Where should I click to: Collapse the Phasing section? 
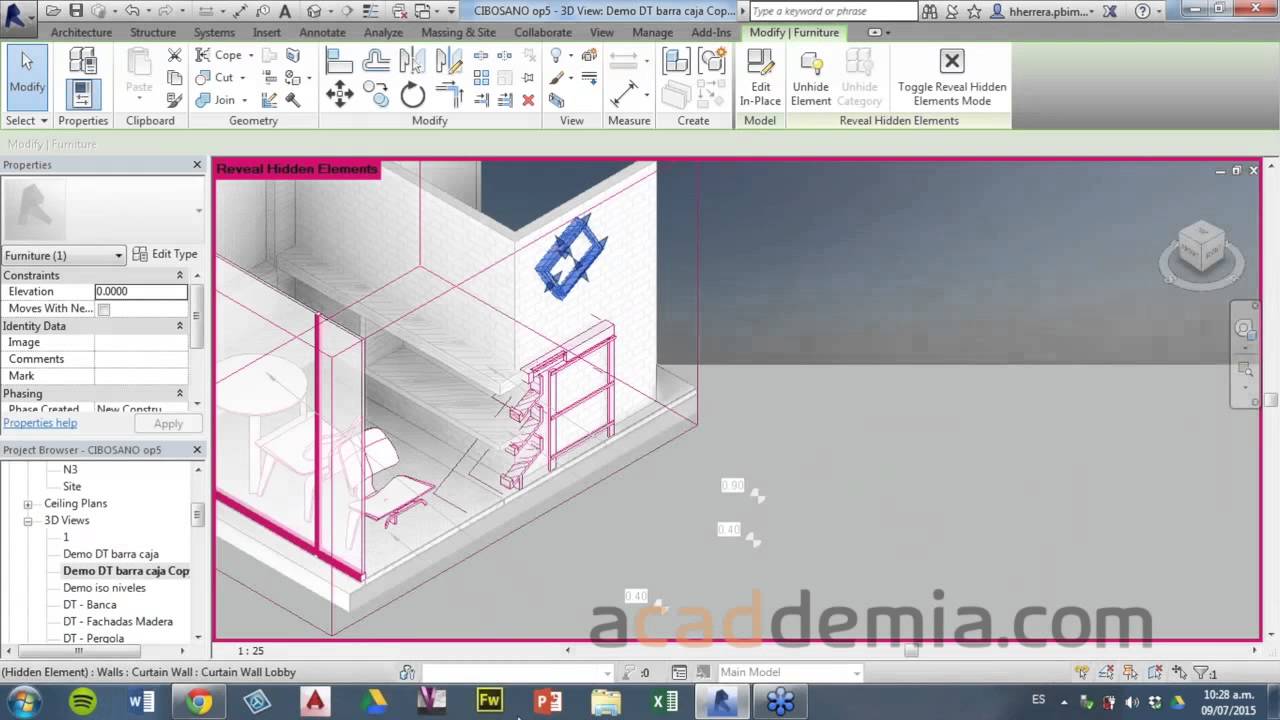coord(180,393)
